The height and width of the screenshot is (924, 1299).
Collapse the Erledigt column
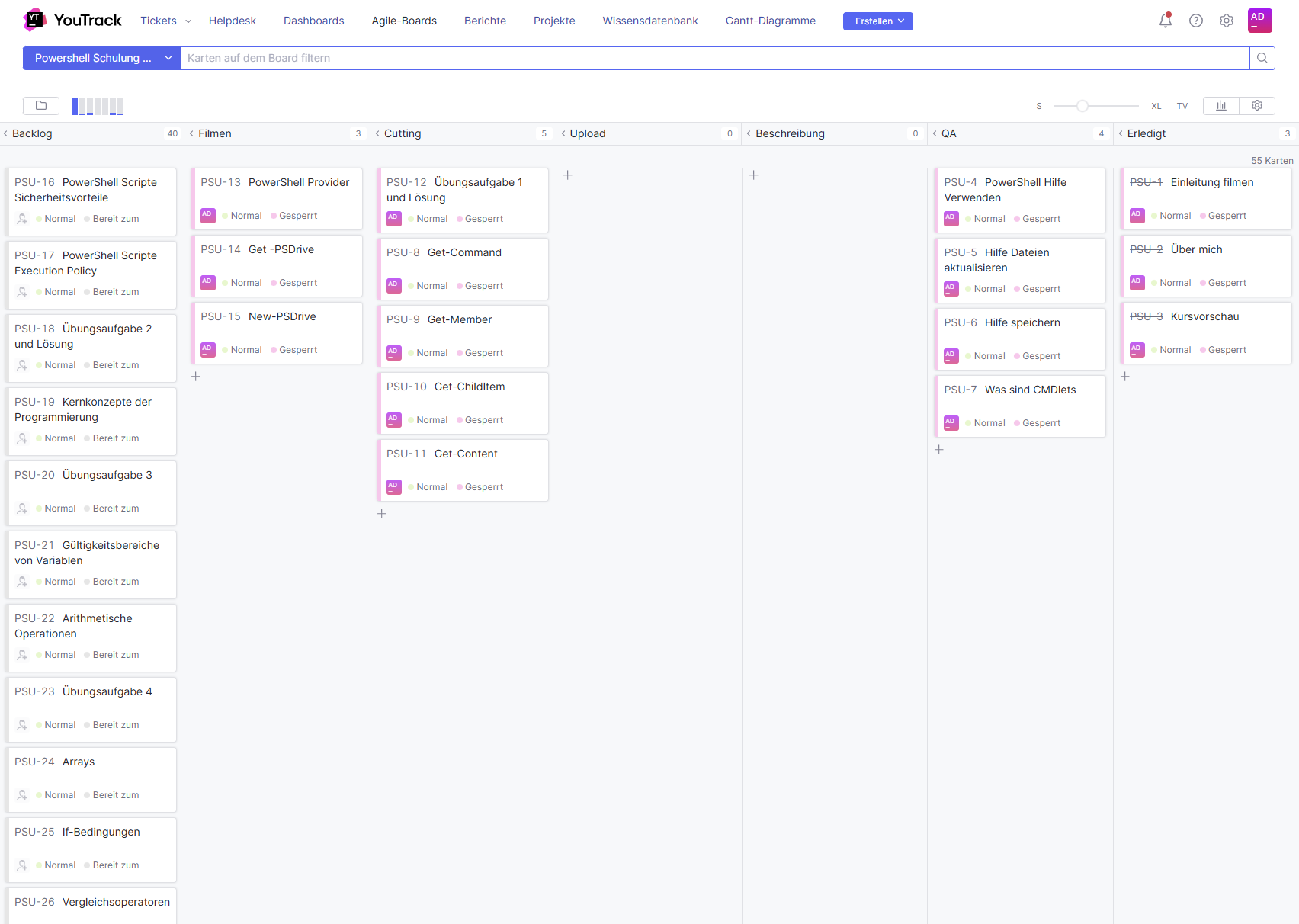pyautogui.click(x=1121, y=133)
